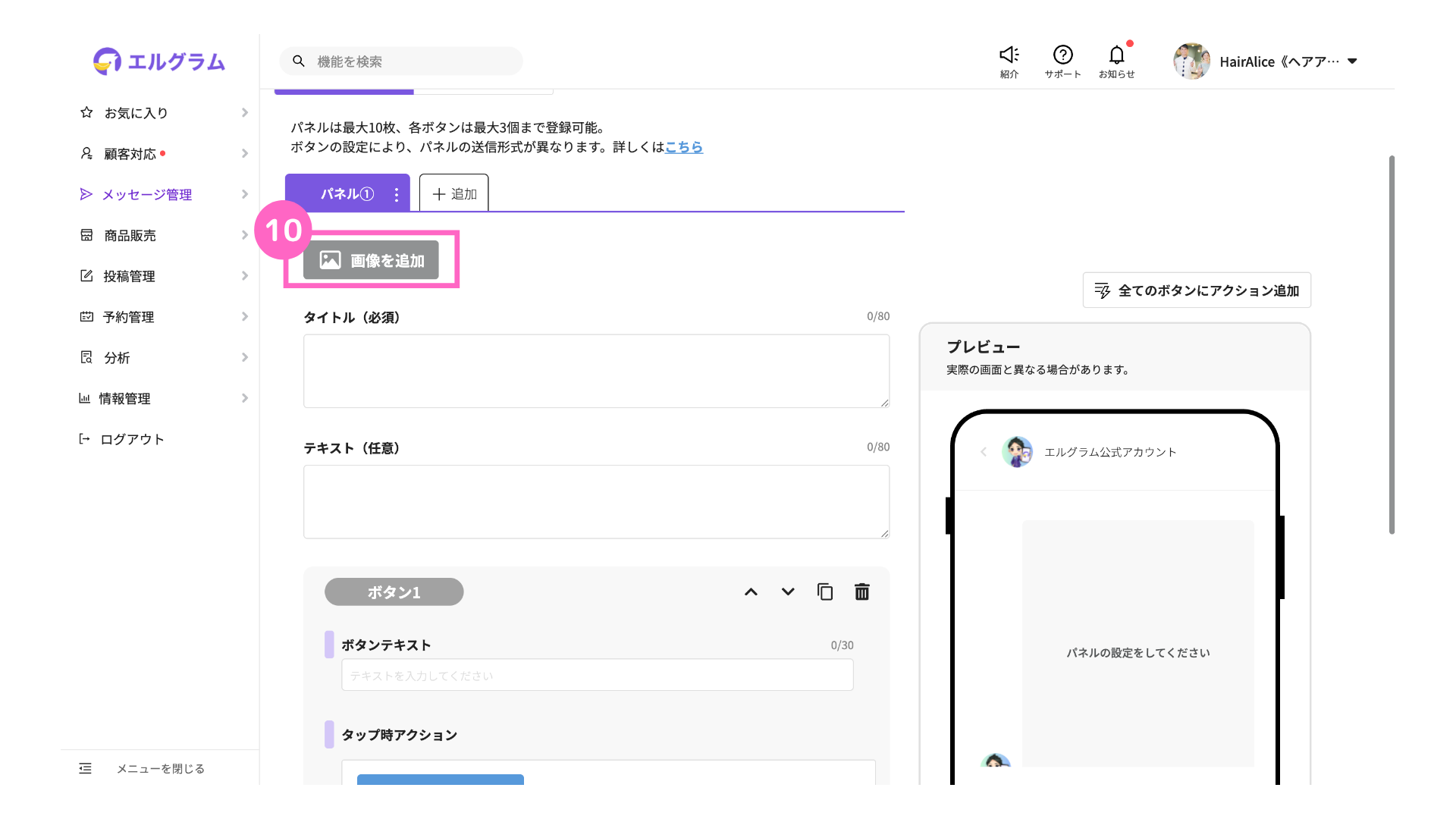Click the 画像を追加 button
The height and width of the screenshot is (819, 1456).
click(371, 260)
